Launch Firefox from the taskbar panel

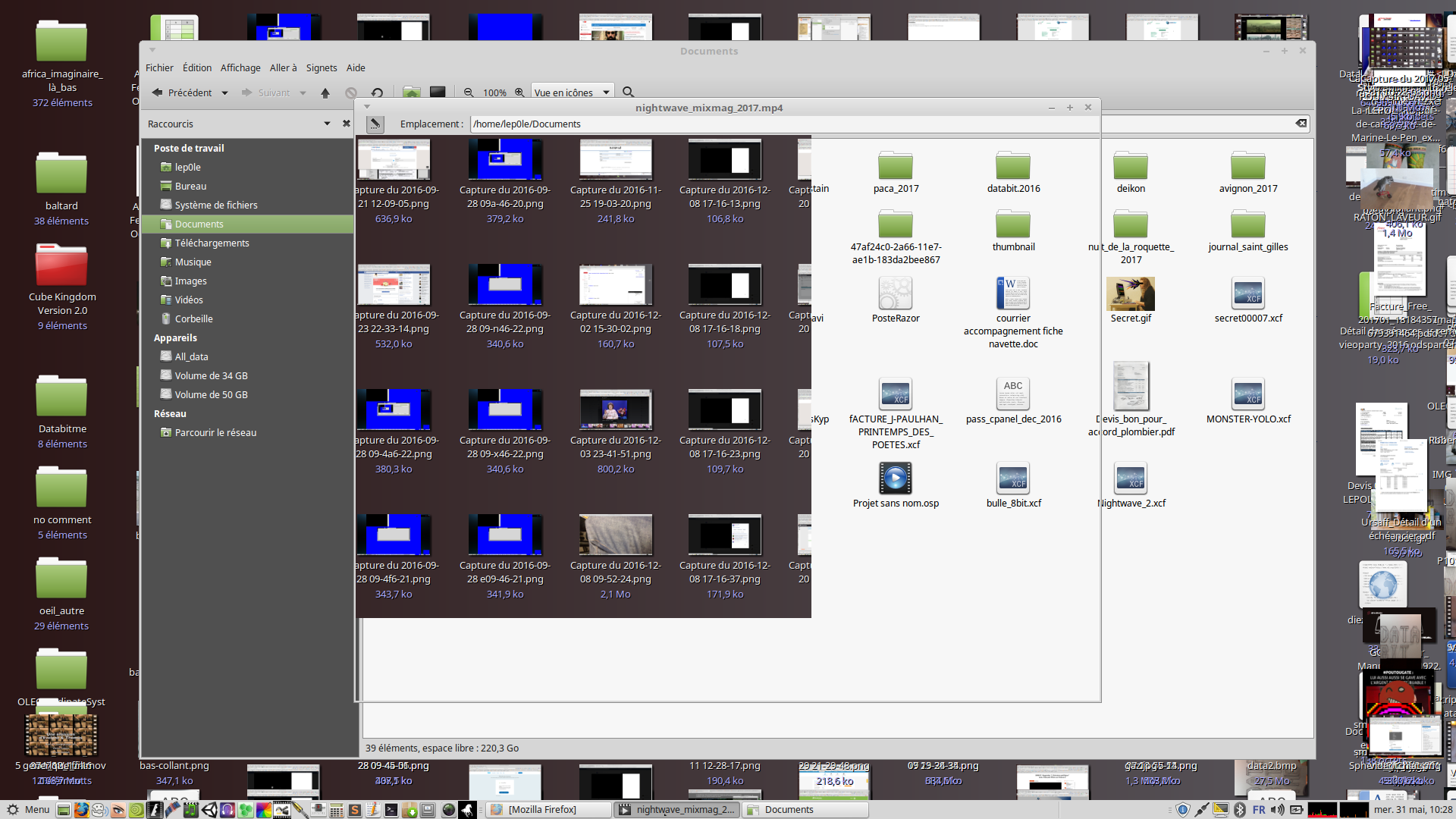pyautogui.click(x=81, y=810)
